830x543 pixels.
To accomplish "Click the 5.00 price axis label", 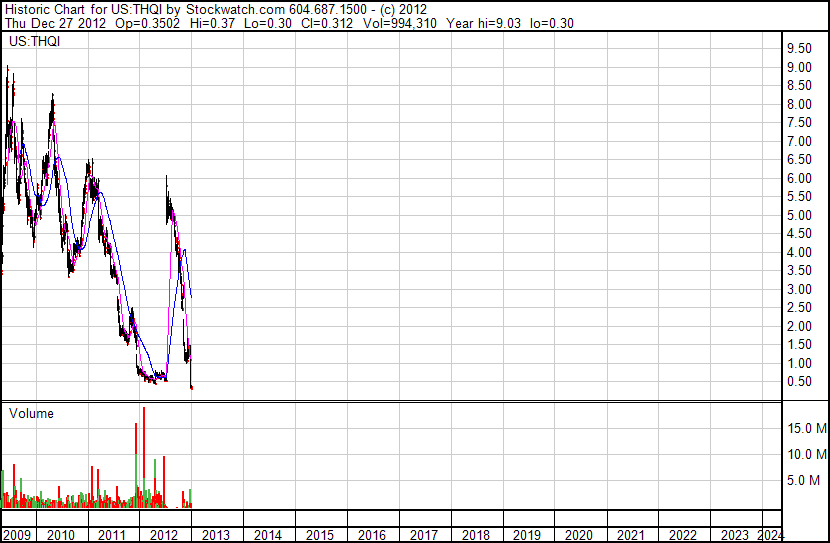I will click(799, 215).
